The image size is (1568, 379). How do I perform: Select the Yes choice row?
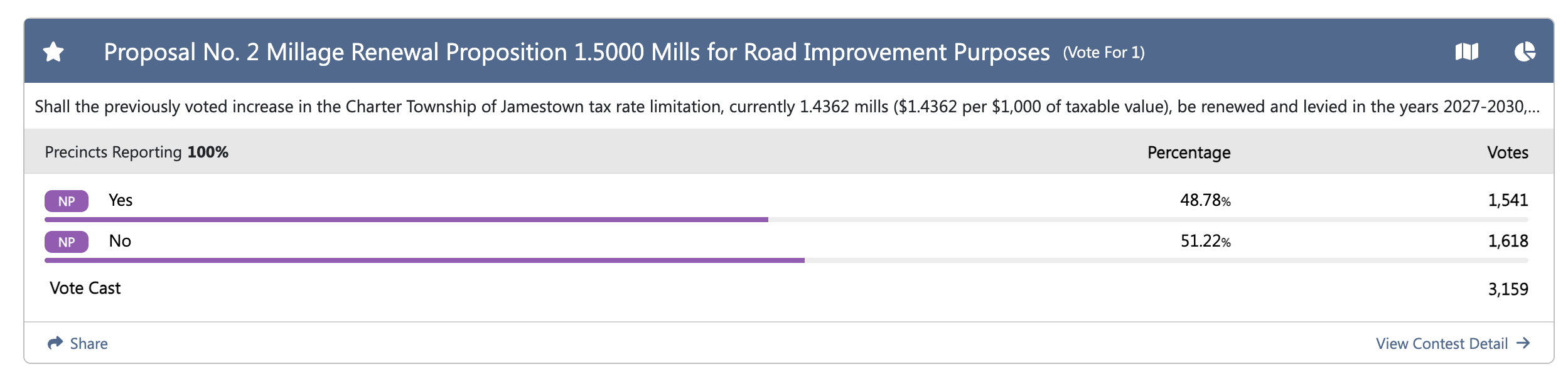point(786,201)
